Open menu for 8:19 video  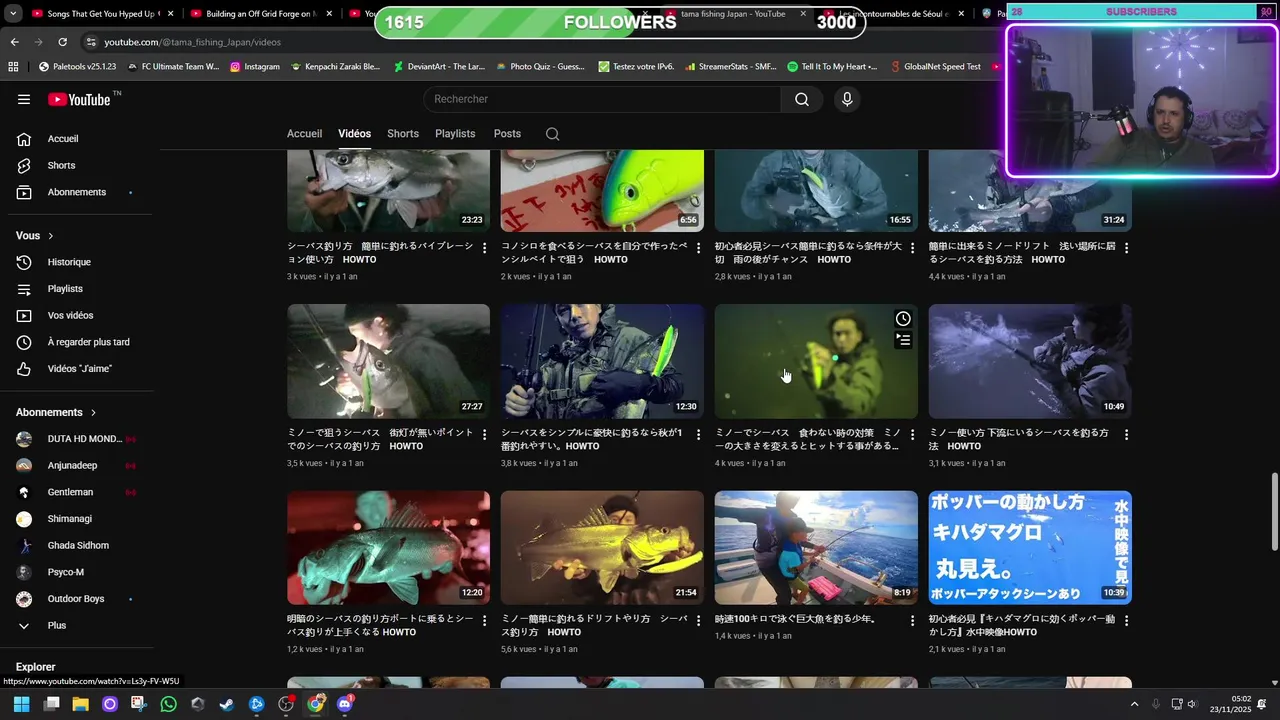(912, 621)
